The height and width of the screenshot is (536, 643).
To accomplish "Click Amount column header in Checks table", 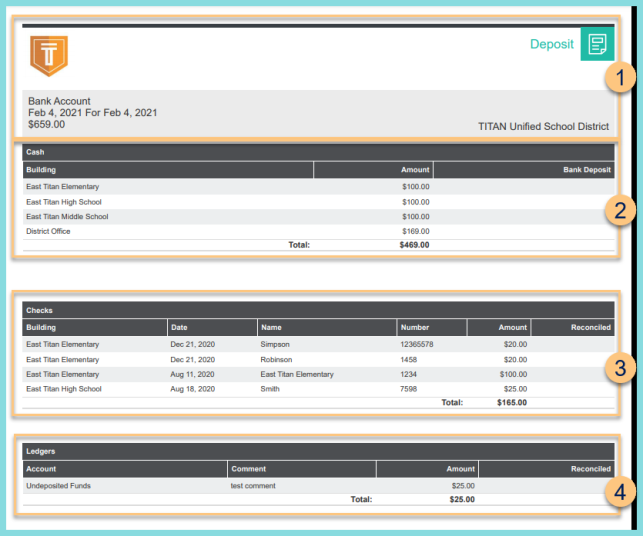I will click(499, 327).
